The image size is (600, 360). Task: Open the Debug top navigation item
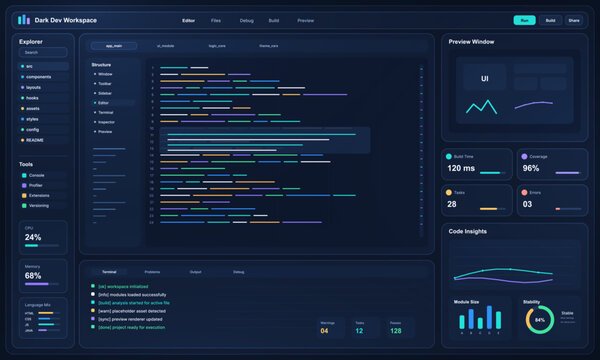pos(246,20)
